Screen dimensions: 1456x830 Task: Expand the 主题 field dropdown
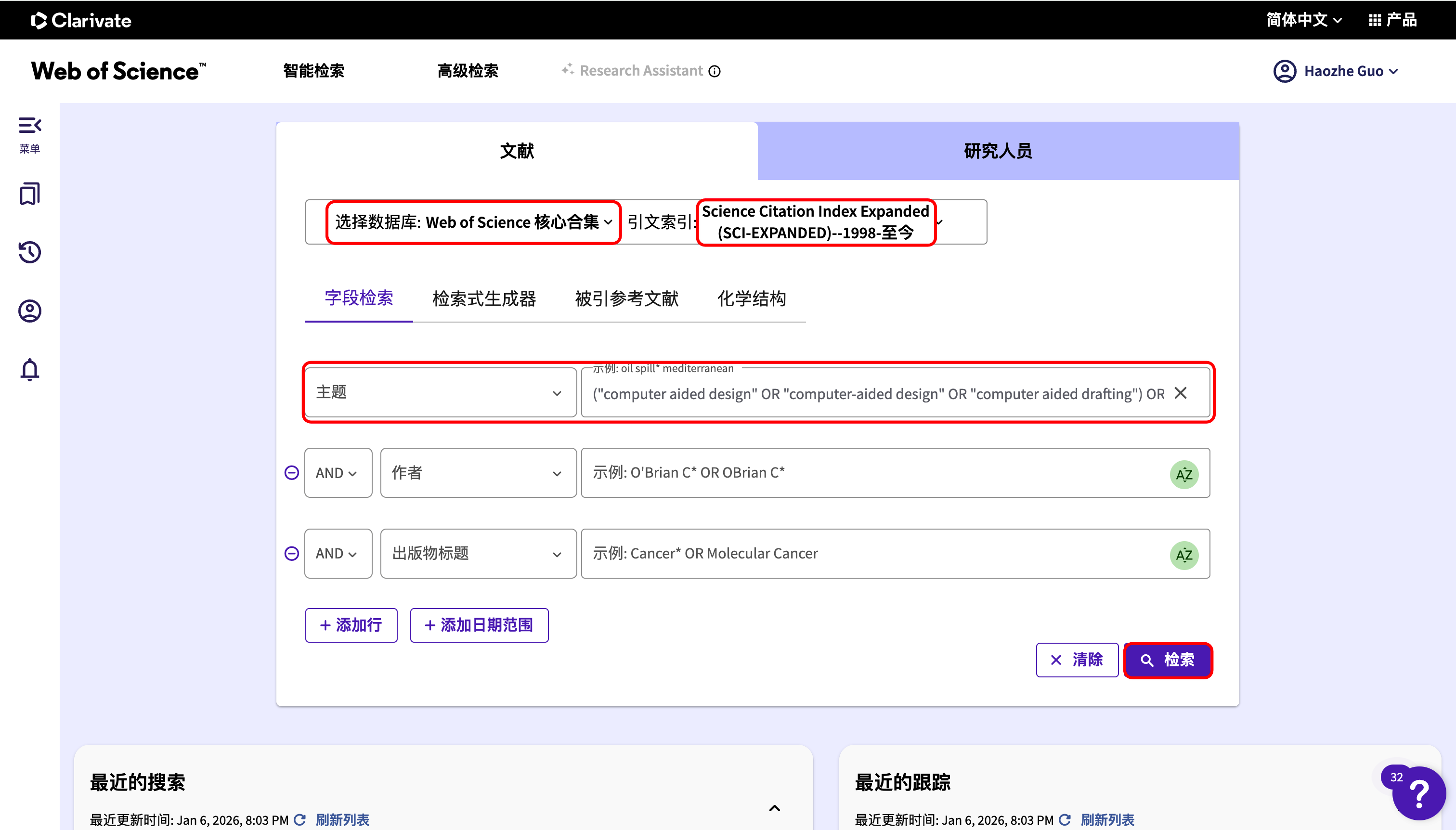point(440,393)
